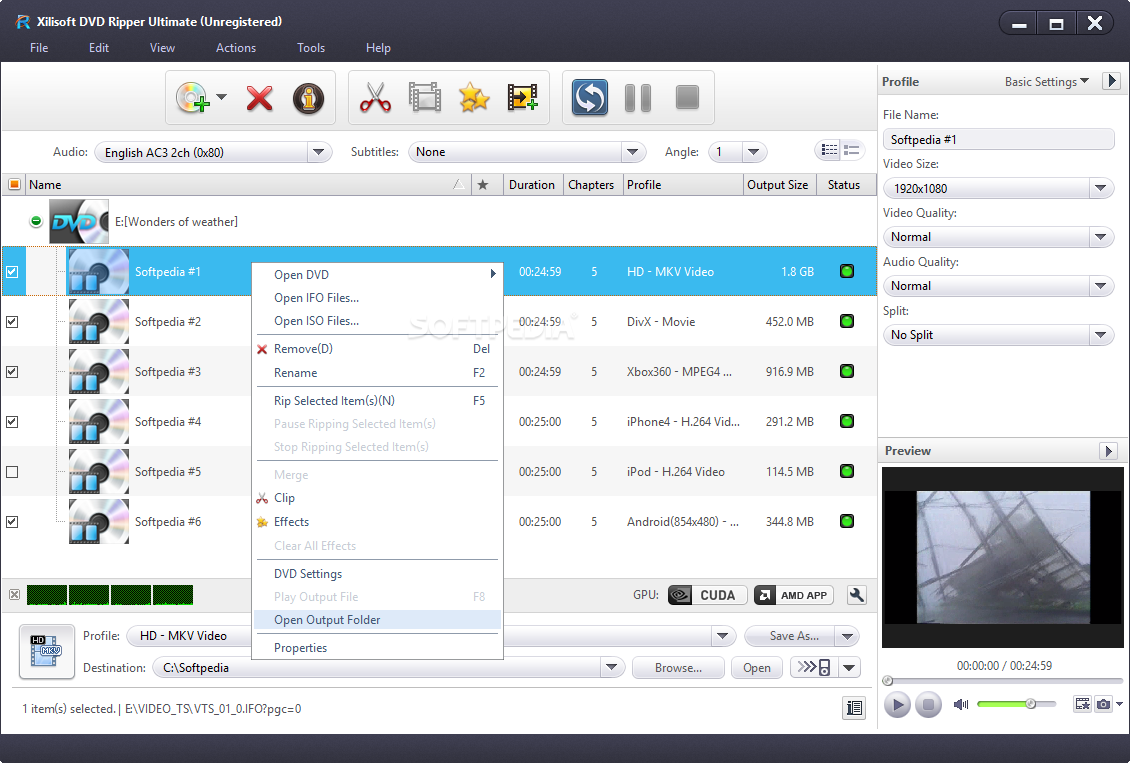Expand the Preview panel arrow button

[1108, 451]
